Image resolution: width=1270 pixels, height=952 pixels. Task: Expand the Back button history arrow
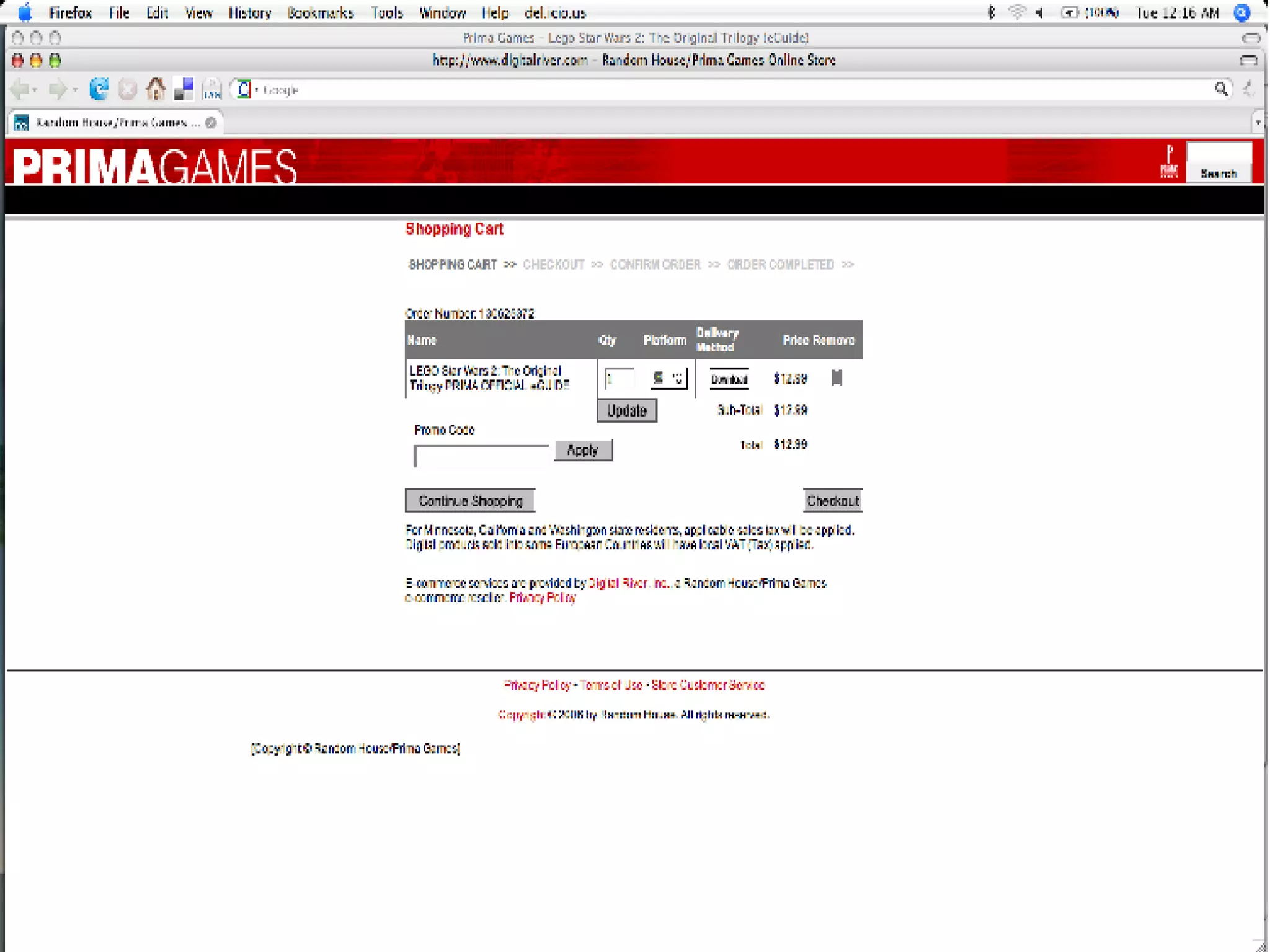(x=35, y=90)
